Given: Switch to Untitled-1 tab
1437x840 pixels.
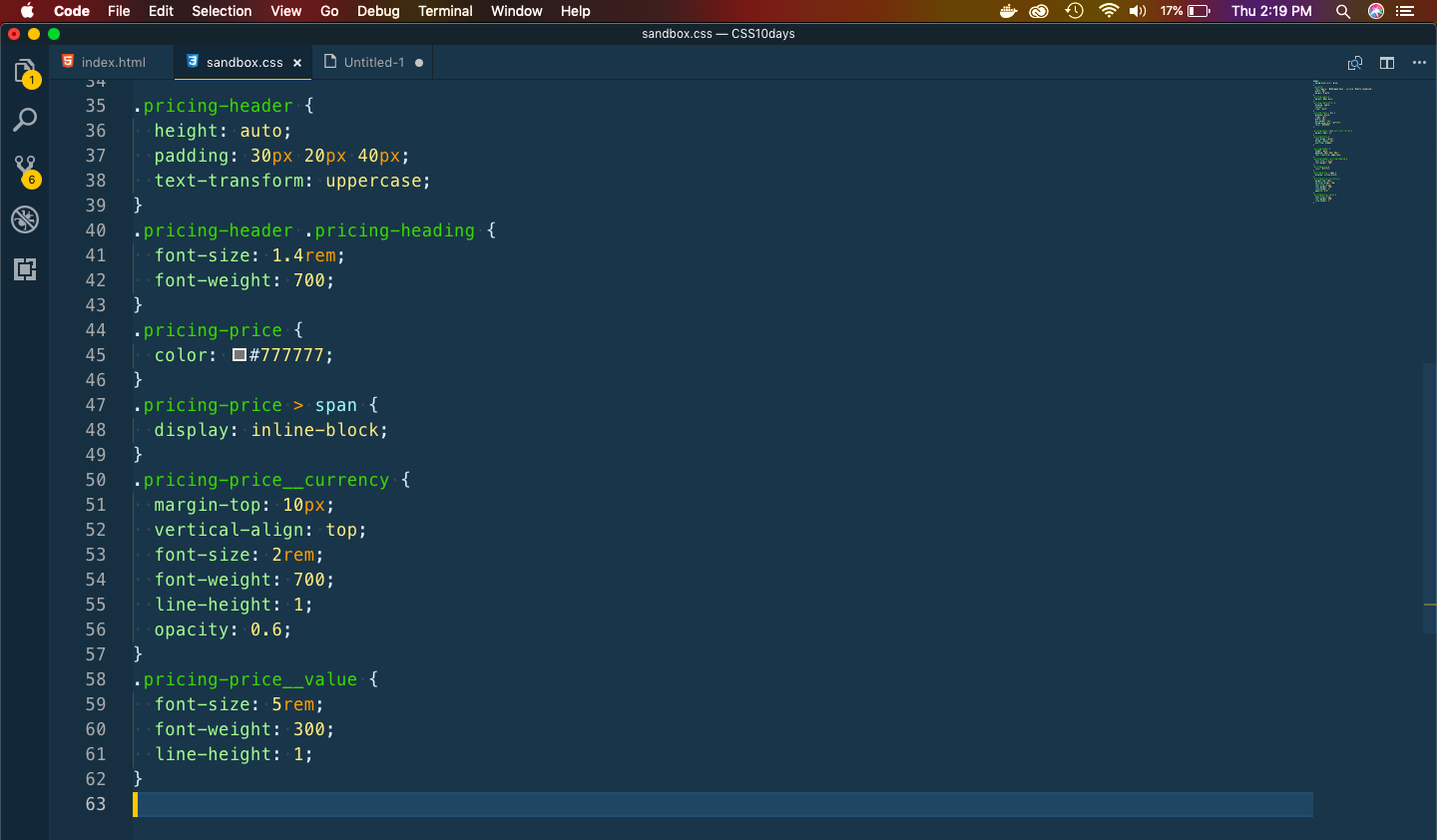Looking at the screenshot, I should [374, 62].
